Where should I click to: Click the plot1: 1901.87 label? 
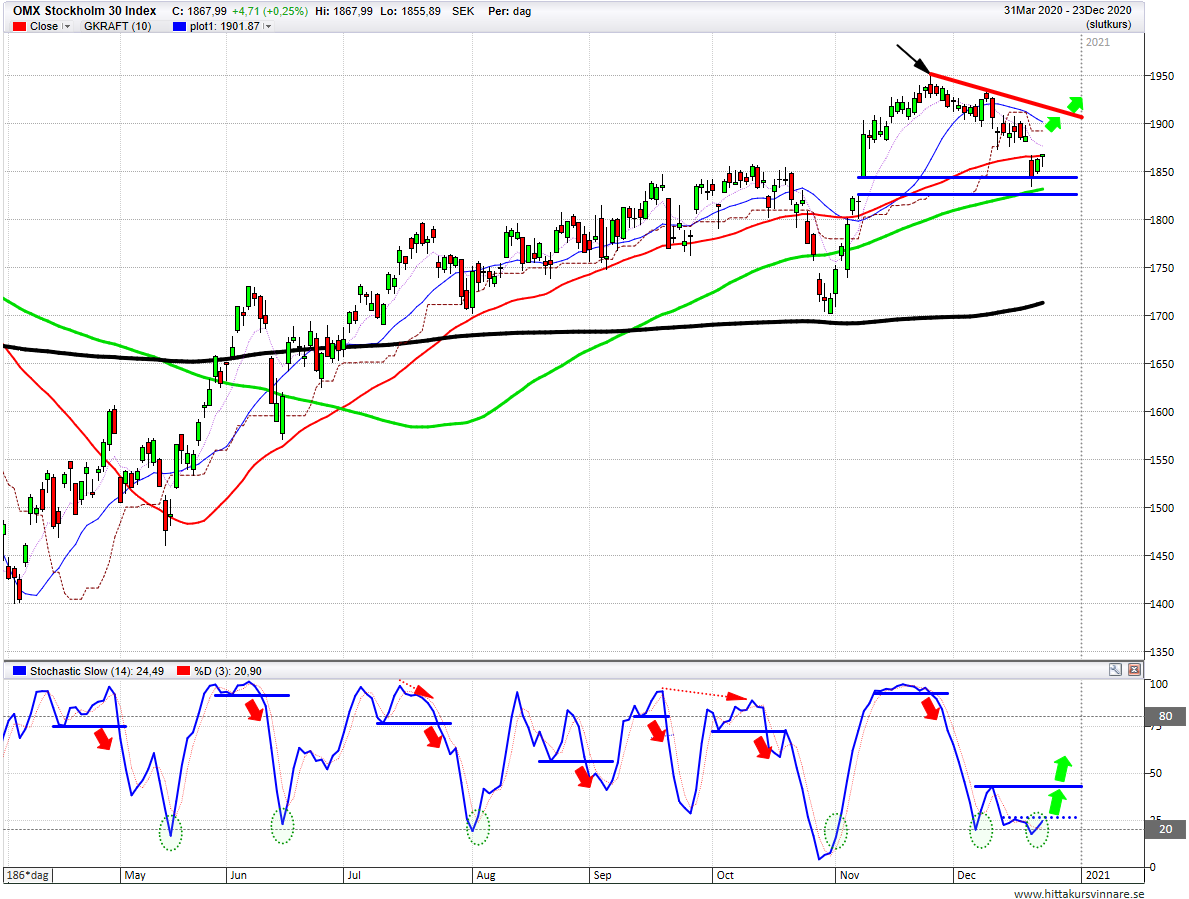(x=224, y=27)
